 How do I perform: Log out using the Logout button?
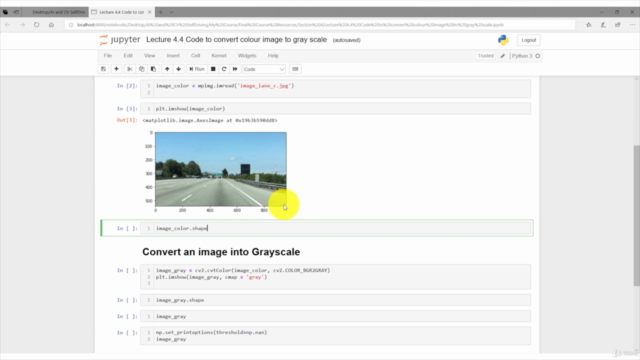(x=529, y=40)
